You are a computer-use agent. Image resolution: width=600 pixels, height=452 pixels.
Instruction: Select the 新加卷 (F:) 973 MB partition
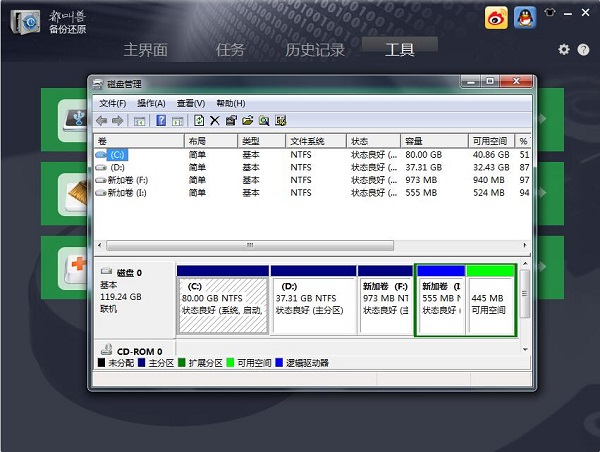[386, 300]
